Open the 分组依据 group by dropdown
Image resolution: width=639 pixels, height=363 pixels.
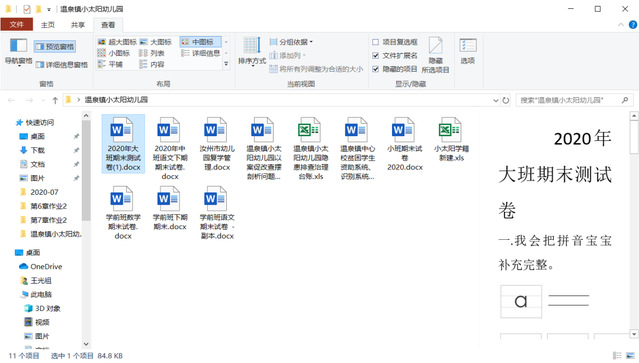point(291,42)
